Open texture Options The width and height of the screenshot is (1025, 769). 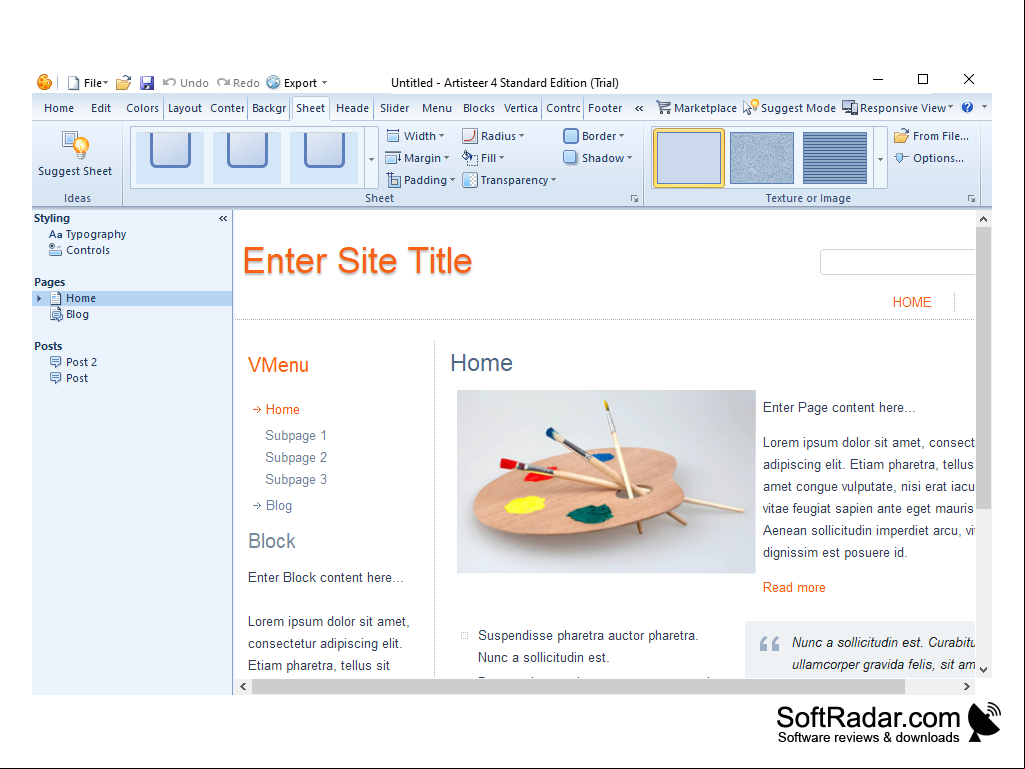(x=929, y=158)
